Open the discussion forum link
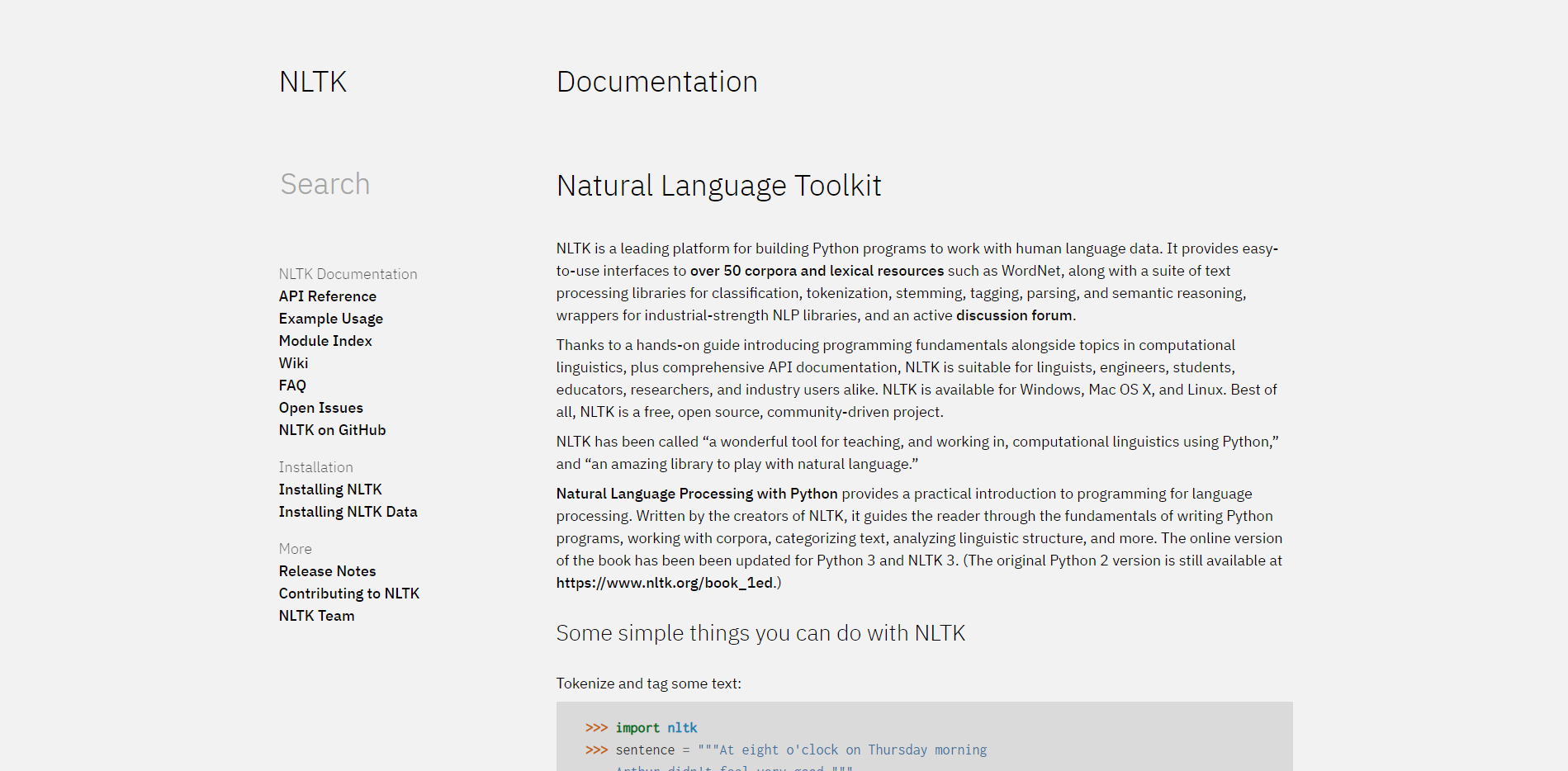 click(1015, 315)
